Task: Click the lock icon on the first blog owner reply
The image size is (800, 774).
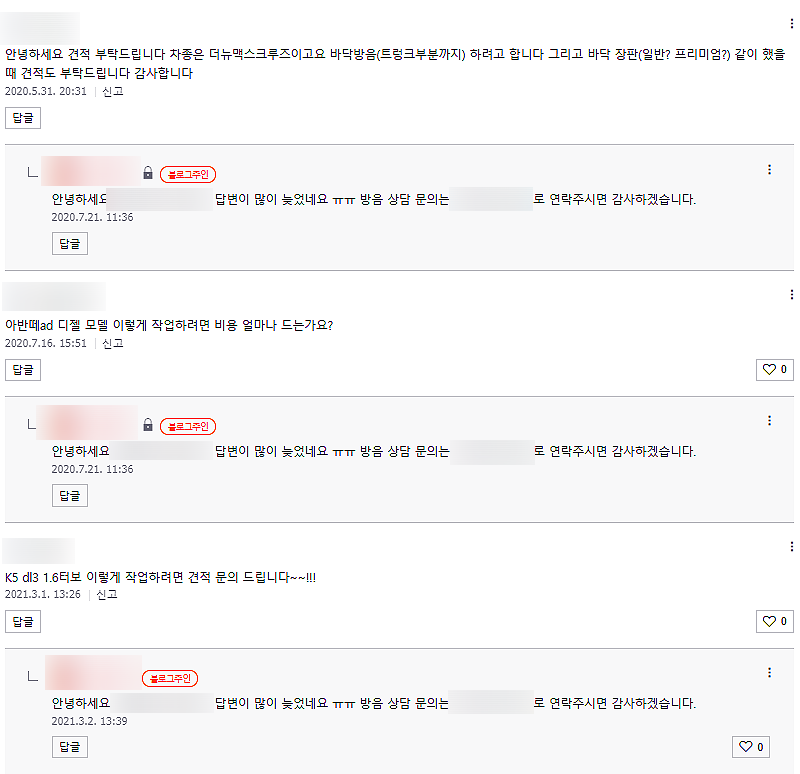Action: pos(148,173)
